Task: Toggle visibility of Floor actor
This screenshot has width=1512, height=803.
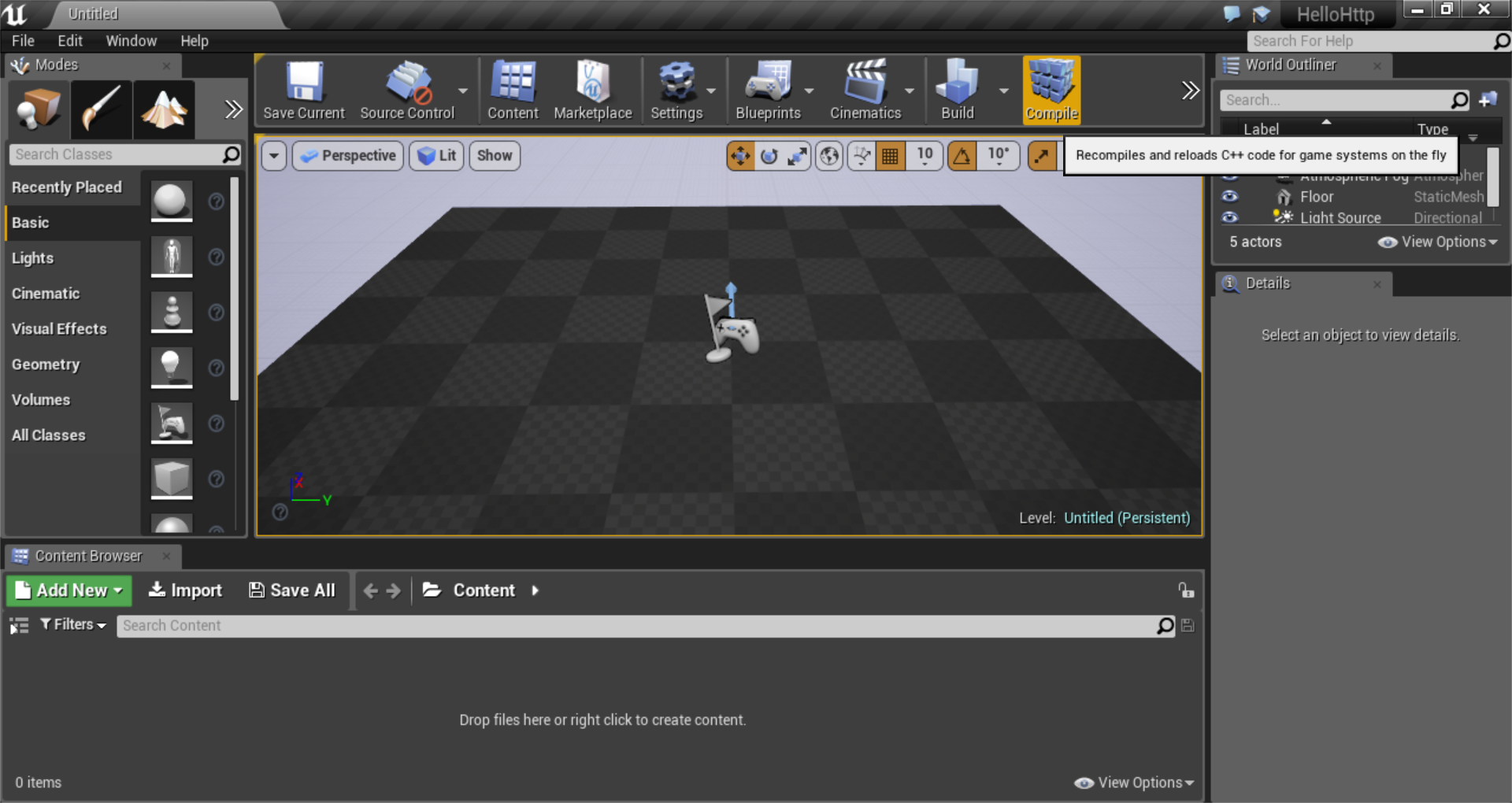Action: [x=1229, y=197]
